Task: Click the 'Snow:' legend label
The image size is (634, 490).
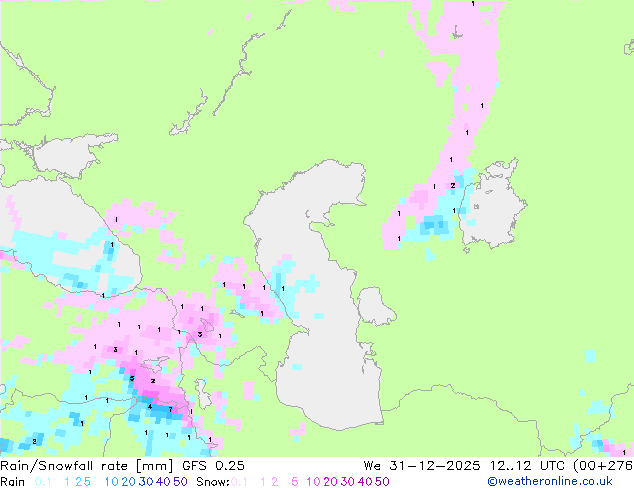Action: (x=213, y=482)
